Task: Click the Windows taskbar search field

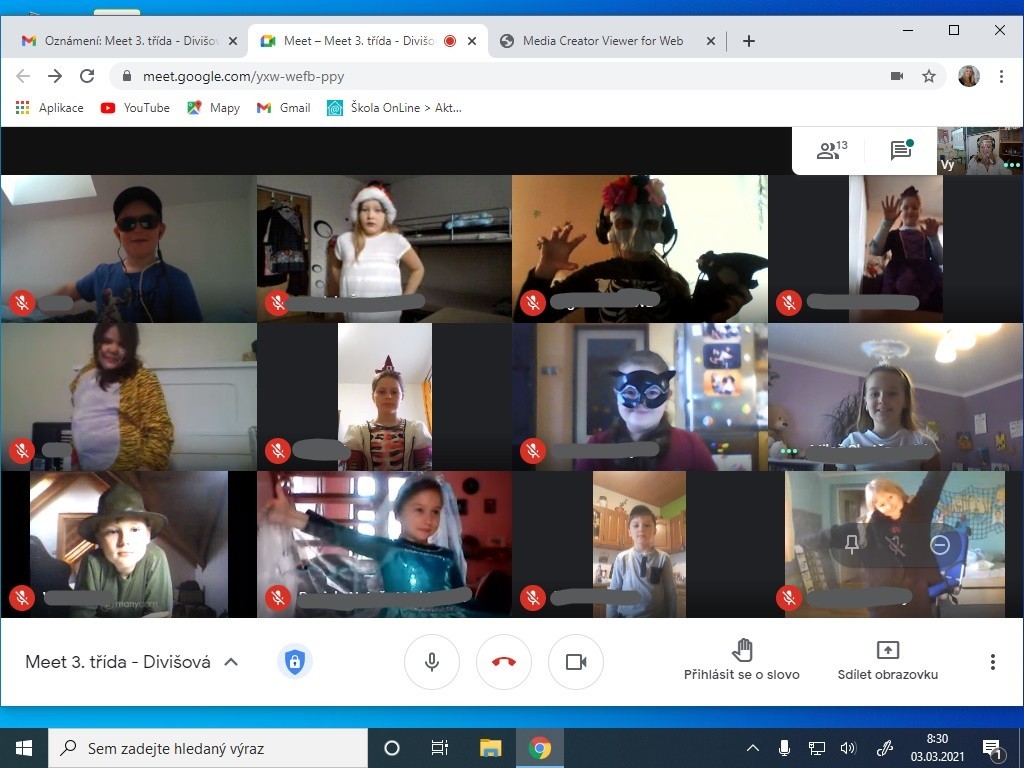Action: click(208, 748)
